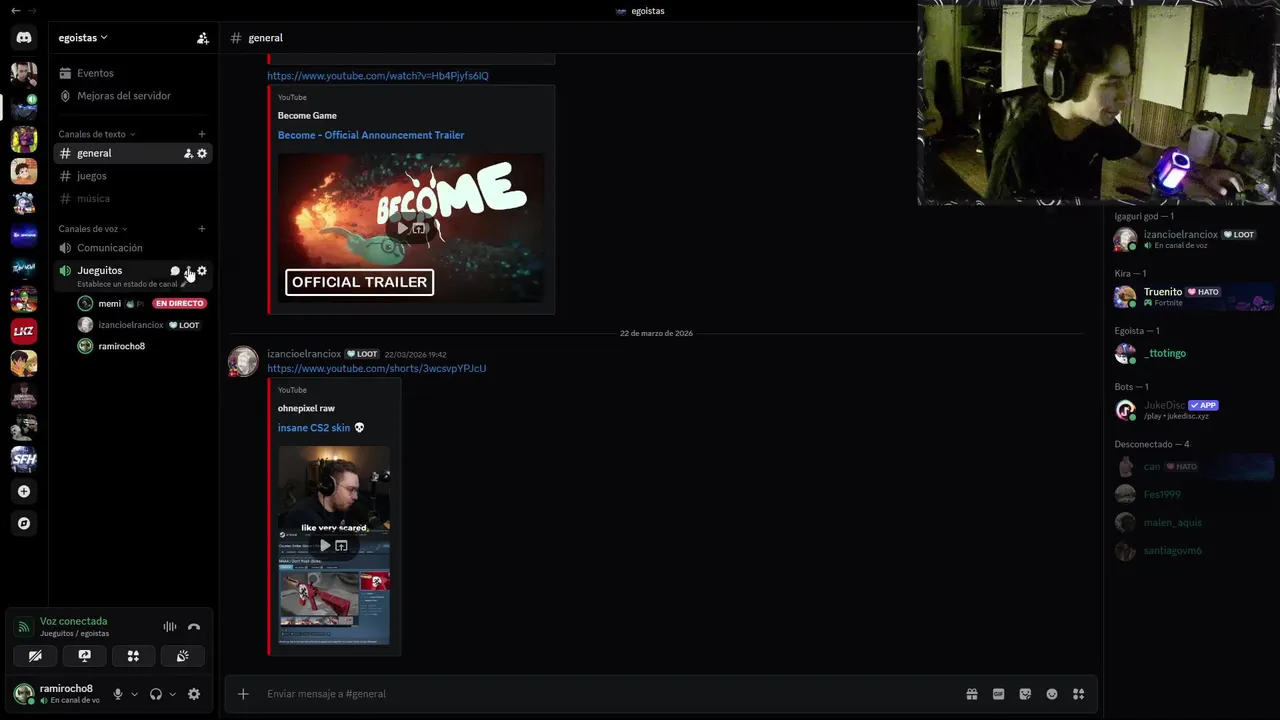
Task: Open input device options arrow beside microphone
Action: [134, 694]
